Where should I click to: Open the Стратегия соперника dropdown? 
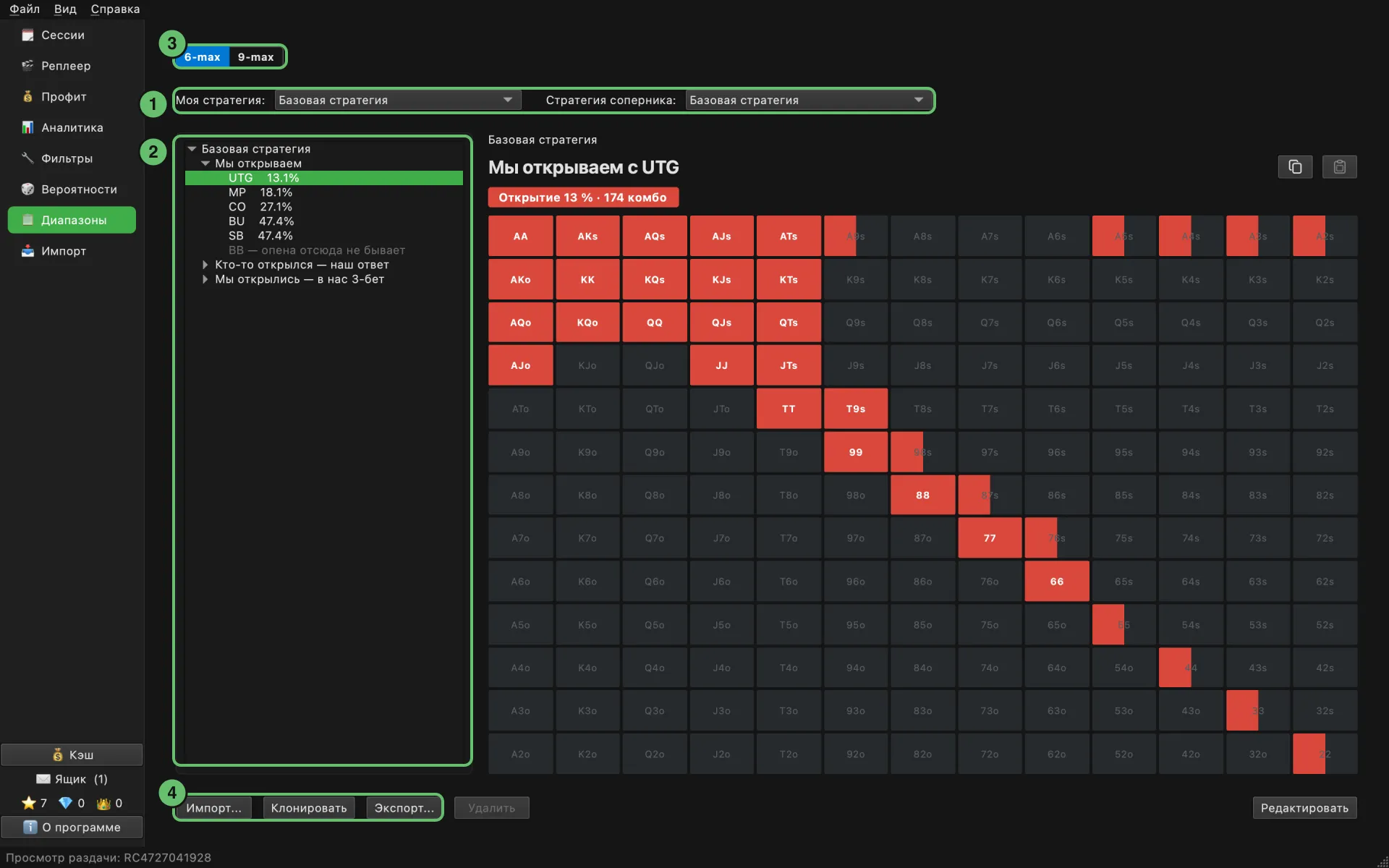(808, 100)
